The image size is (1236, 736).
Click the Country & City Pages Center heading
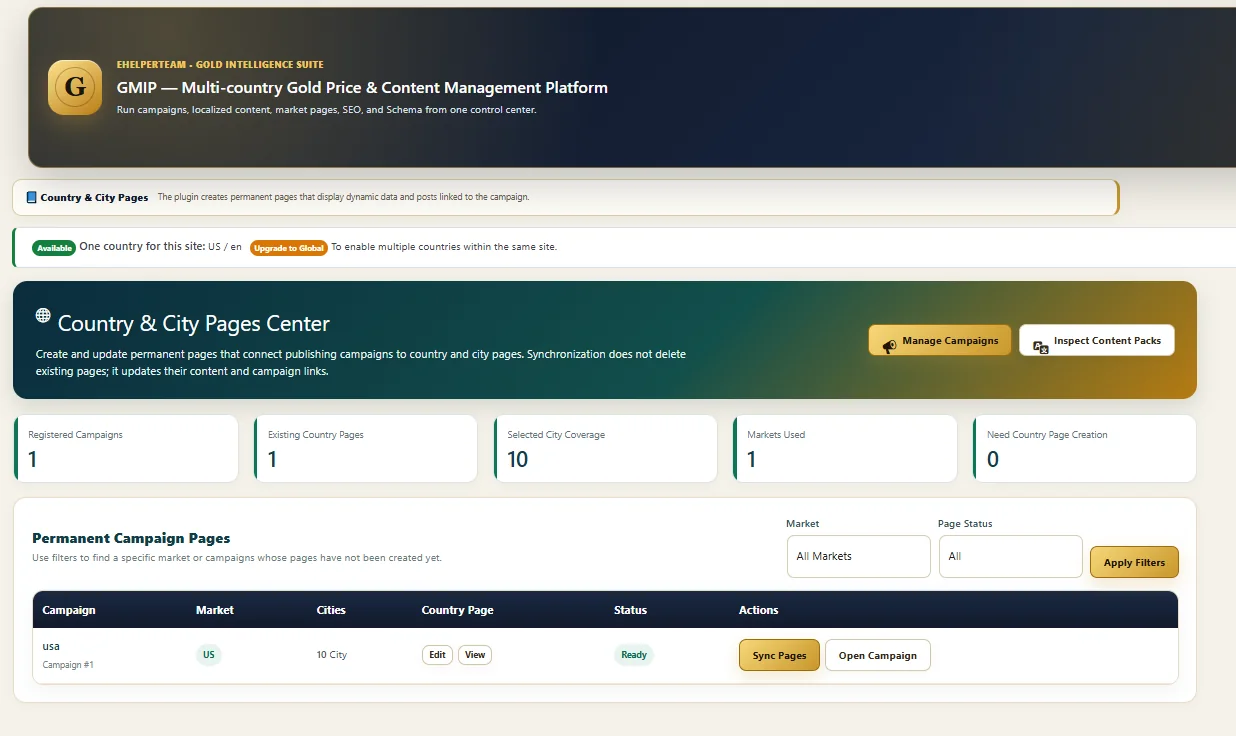pos(194,323)
